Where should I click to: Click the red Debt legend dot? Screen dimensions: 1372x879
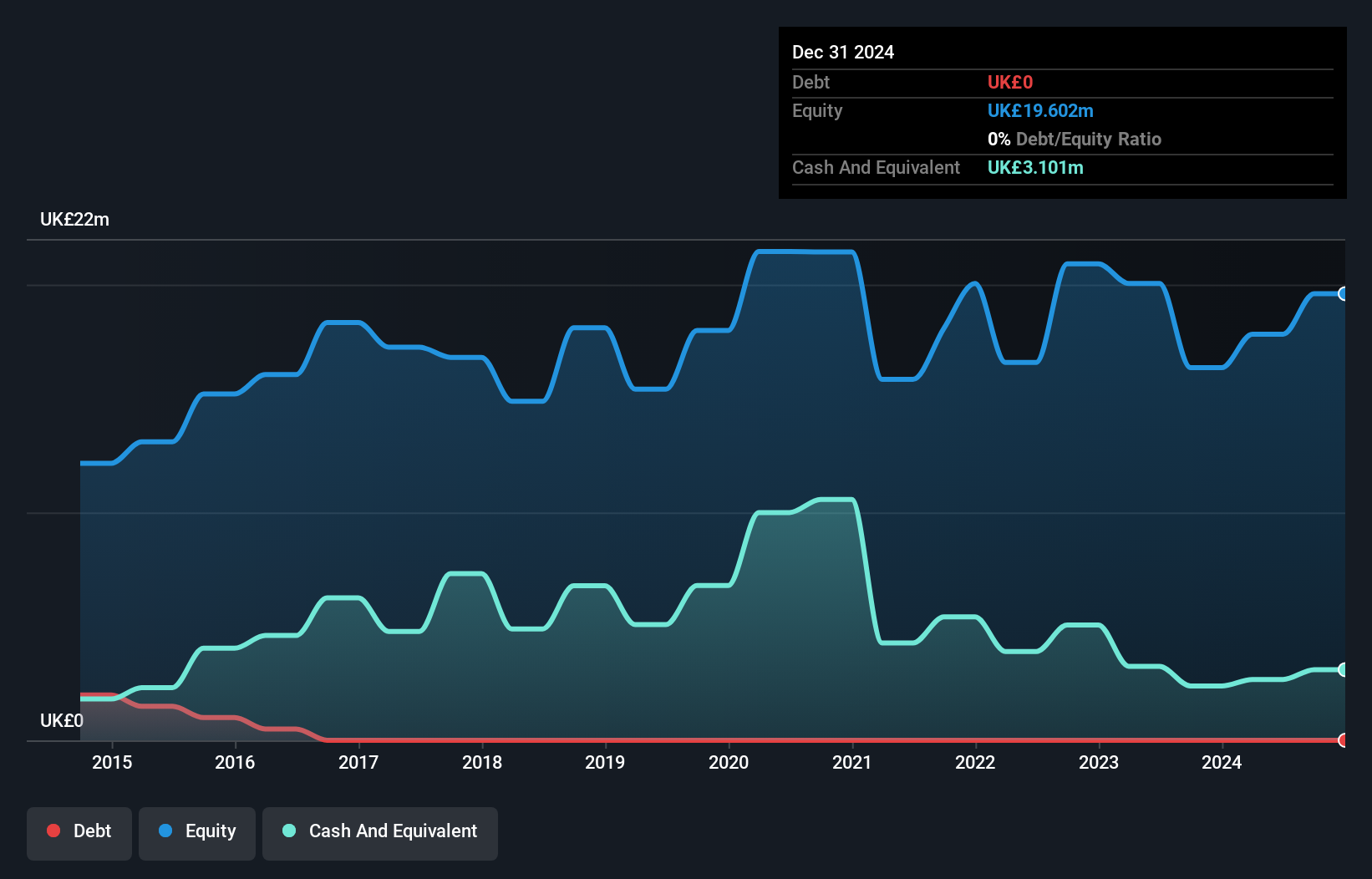coord(53,831)
